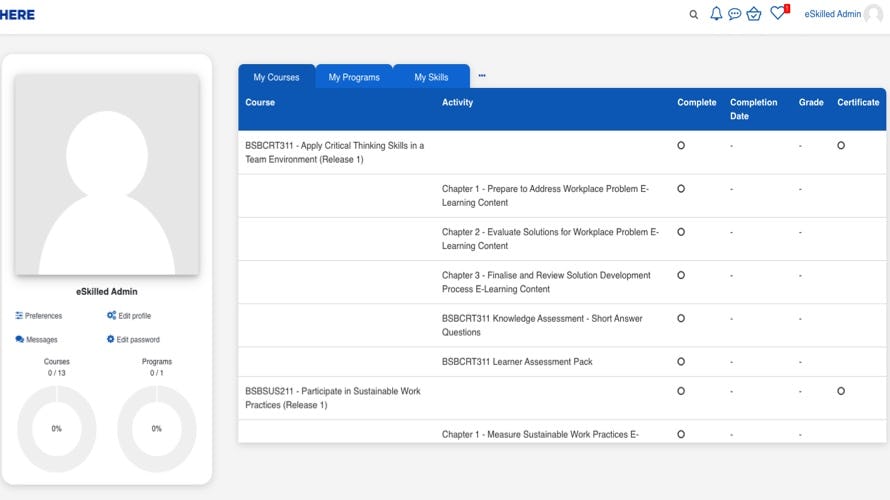
Task: Click the Courses progress donut chart
Action: tap(57, 428)
